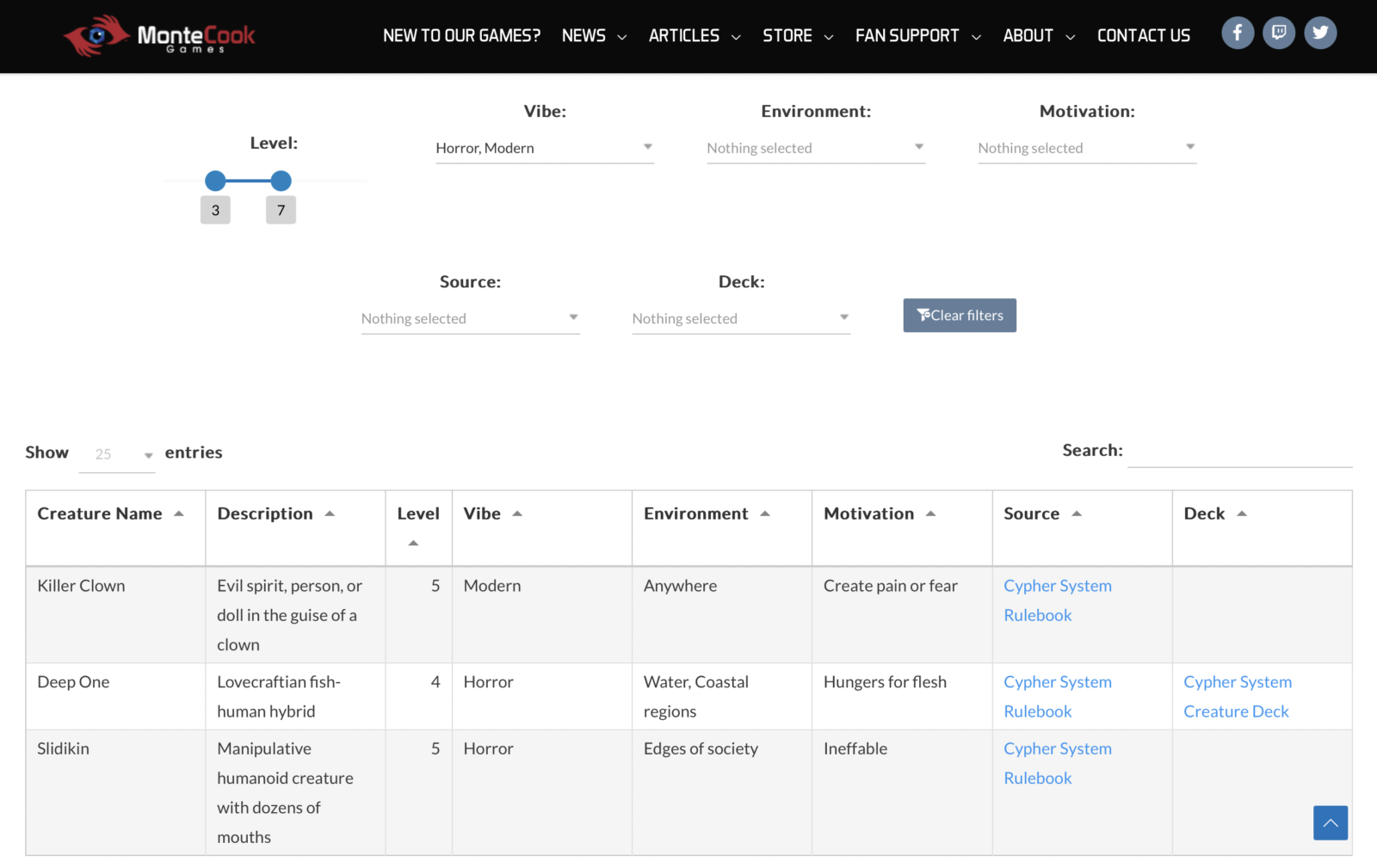Click the maximum Level slider handle
The width and height of the screenshot is (1377, 868).
pos(281,181)
